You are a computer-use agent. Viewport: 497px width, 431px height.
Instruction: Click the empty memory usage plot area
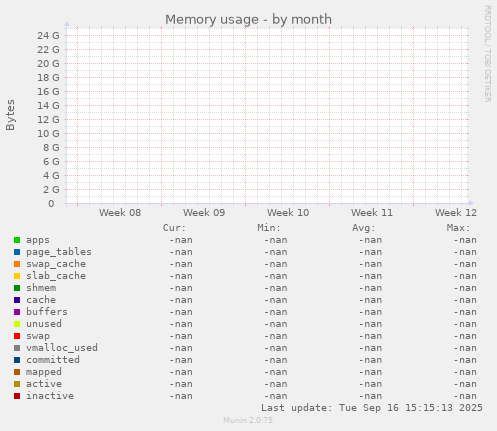tap(267, 115)
